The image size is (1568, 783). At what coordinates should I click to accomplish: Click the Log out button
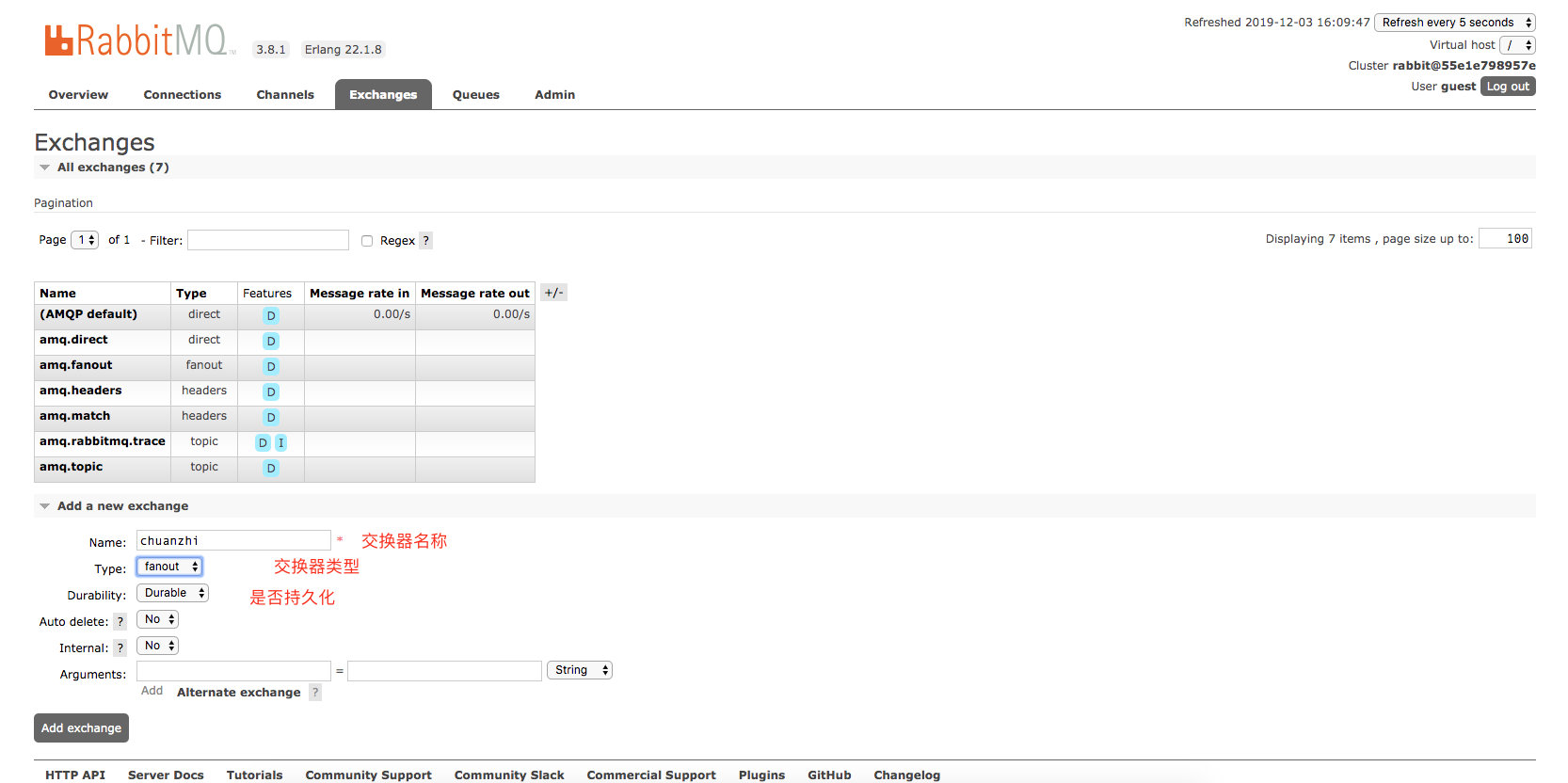(x=1508, y=87)
